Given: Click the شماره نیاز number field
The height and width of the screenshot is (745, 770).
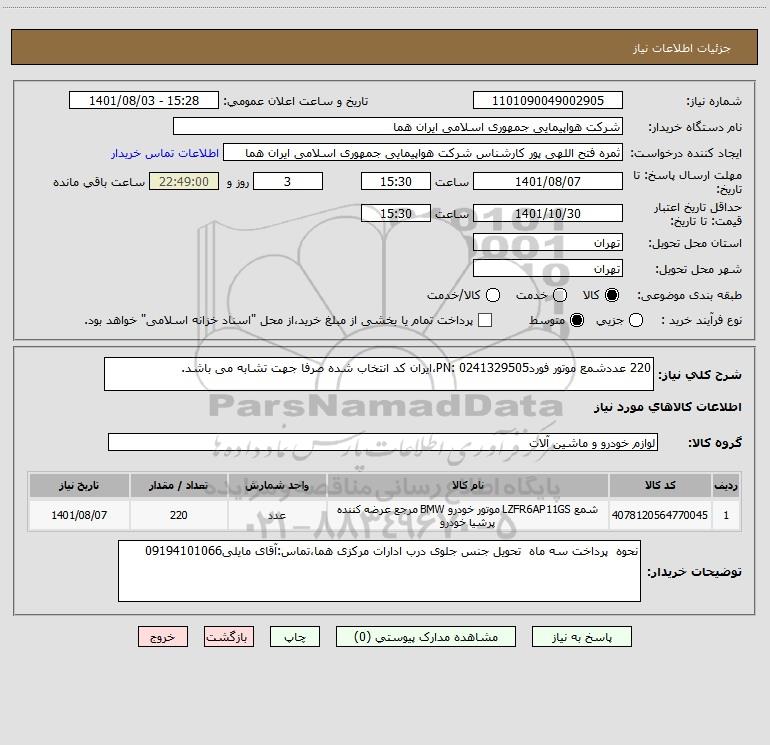Looking at the screenshot, I should tap(548, 101).
